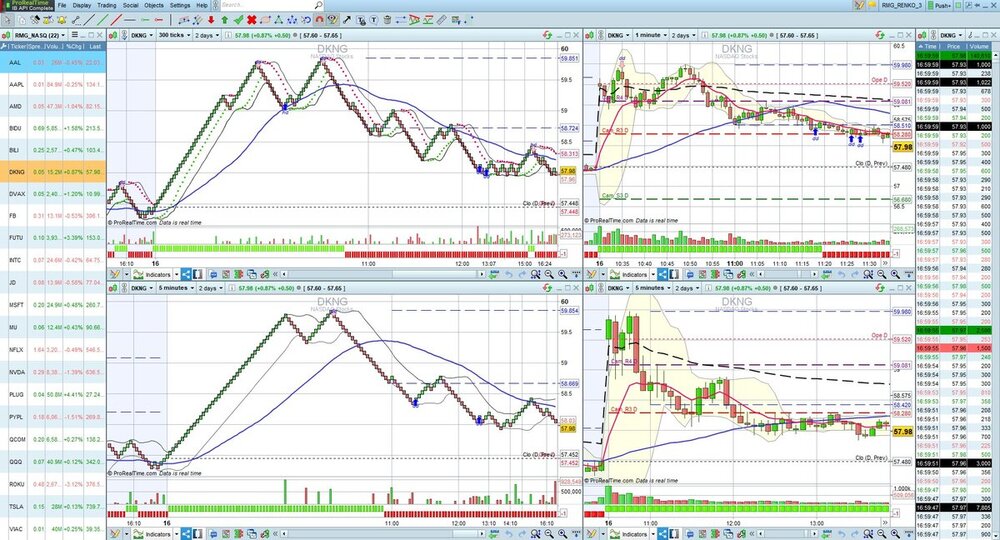Toggle the magnet snap tool icon
1000x540 pixels.
click(319, 20)
